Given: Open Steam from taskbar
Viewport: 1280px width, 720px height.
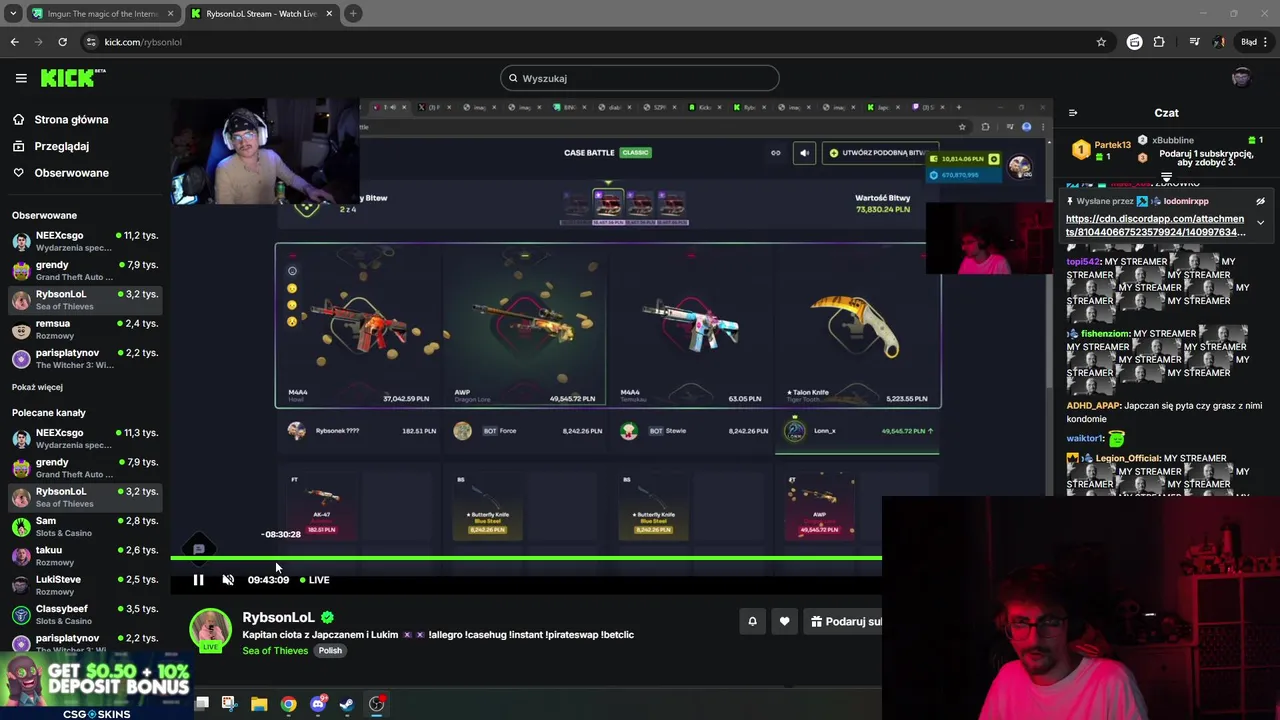Looking at the screenshot, I should [x=347, y=704].
